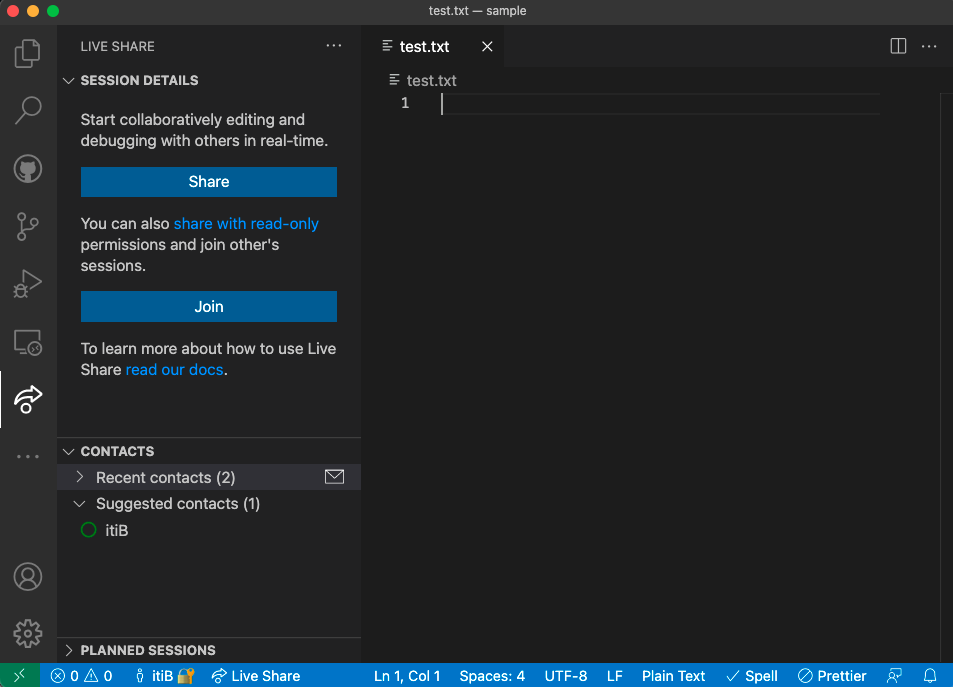Image resolution: width=953 pixels, height=687 pixels.
Task: Open editor more actions ellipsis menu
Action: (929, 46)
